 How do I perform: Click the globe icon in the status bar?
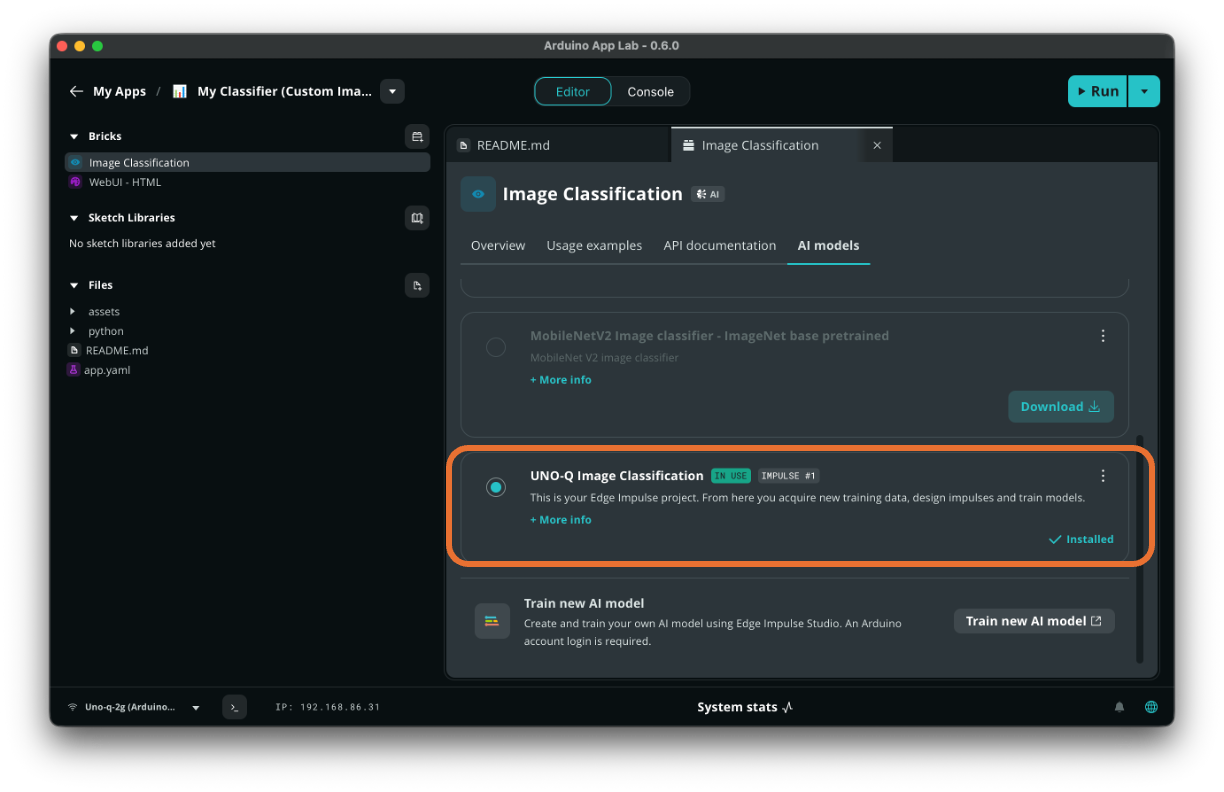[1151, 707]
